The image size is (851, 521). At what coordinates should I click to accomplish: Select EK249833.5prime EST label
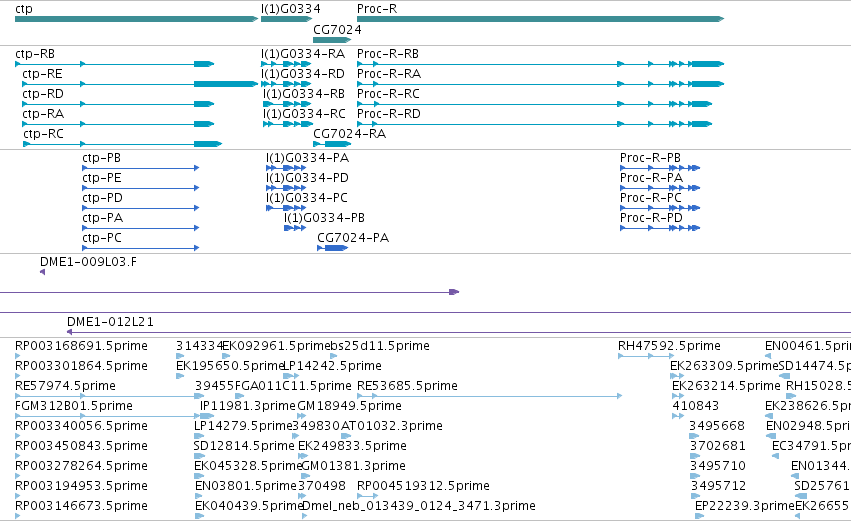pos(352,447)
